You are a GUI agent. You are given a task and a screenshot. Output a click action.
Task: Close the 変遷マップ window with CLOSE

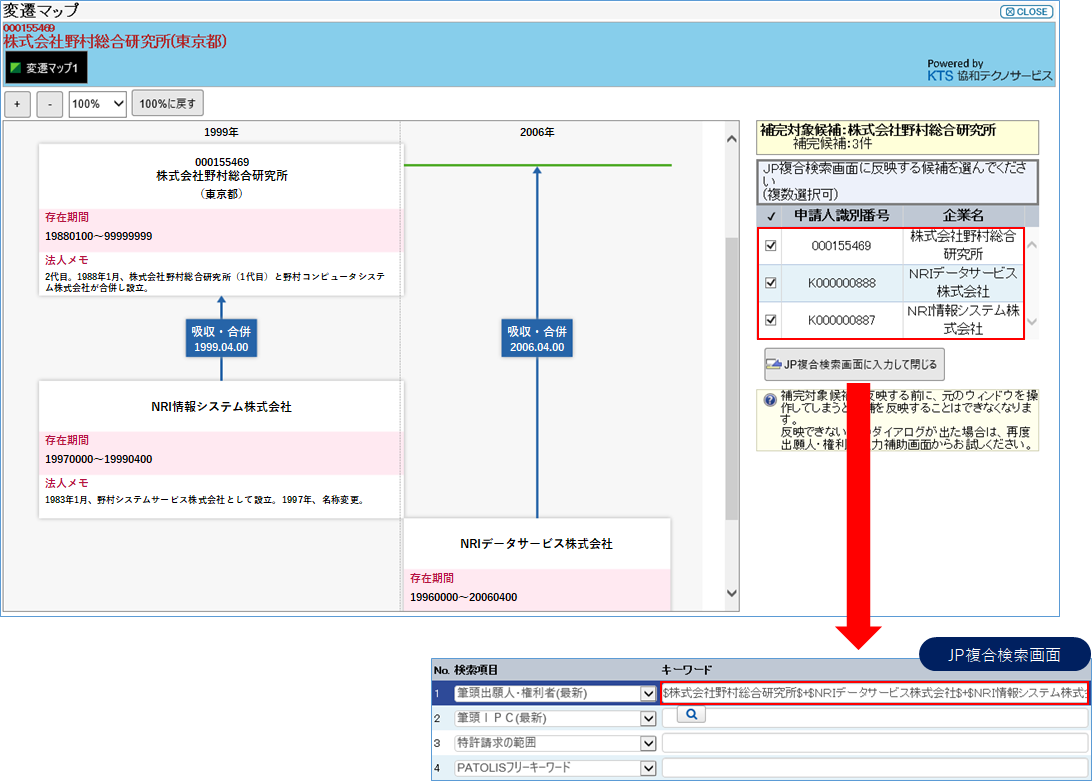[1027, 11]
